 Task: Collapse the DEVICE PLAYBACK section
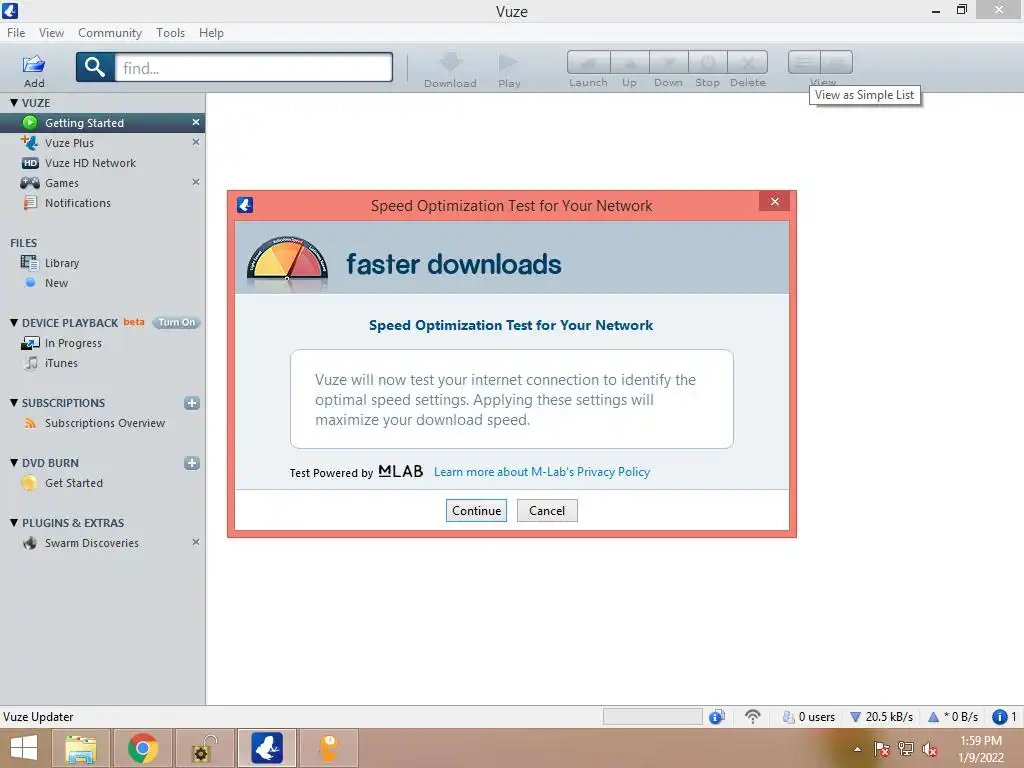14,323
